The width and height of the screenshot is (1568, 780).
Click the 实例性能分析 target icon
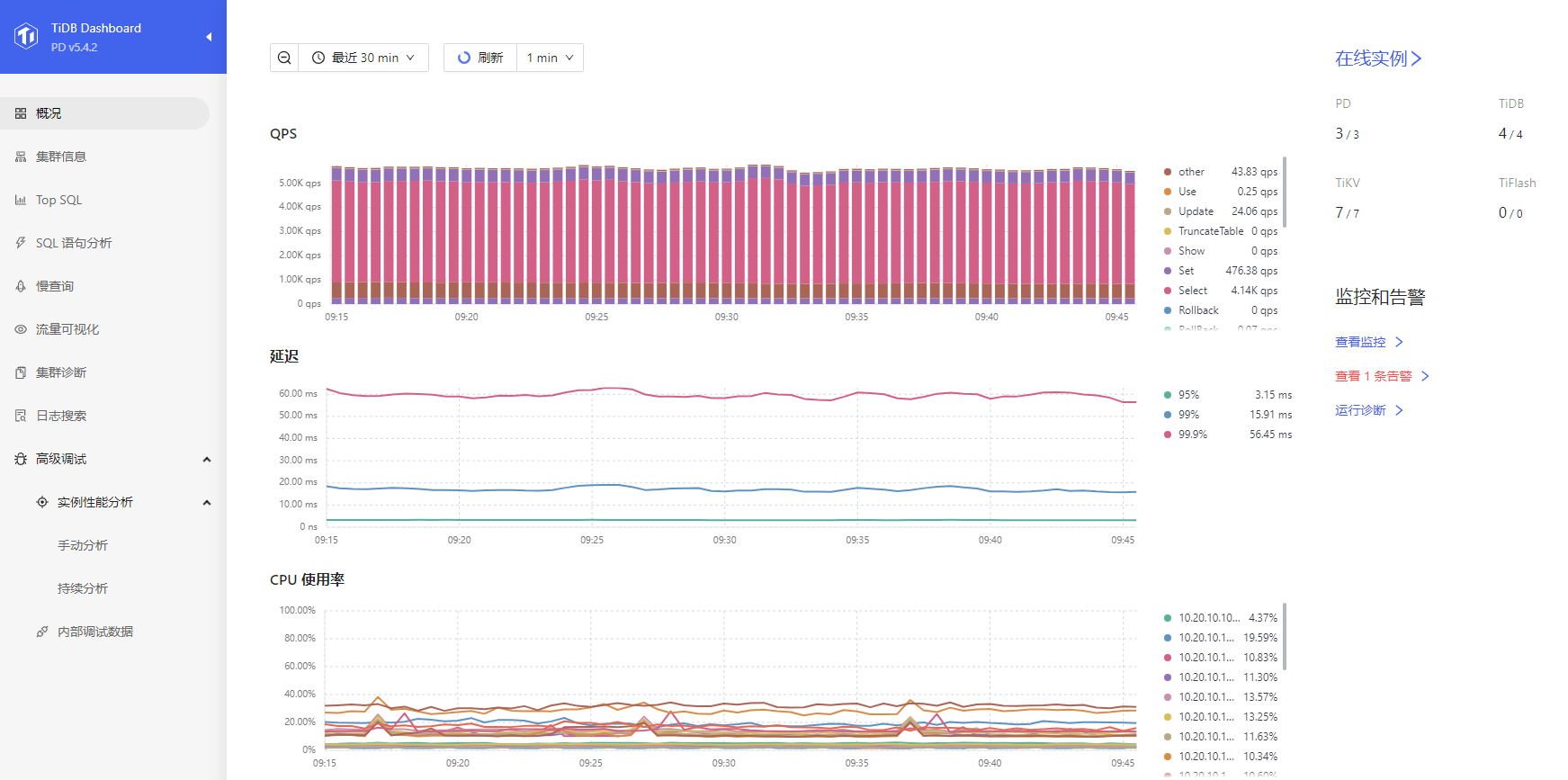[42, 502]
